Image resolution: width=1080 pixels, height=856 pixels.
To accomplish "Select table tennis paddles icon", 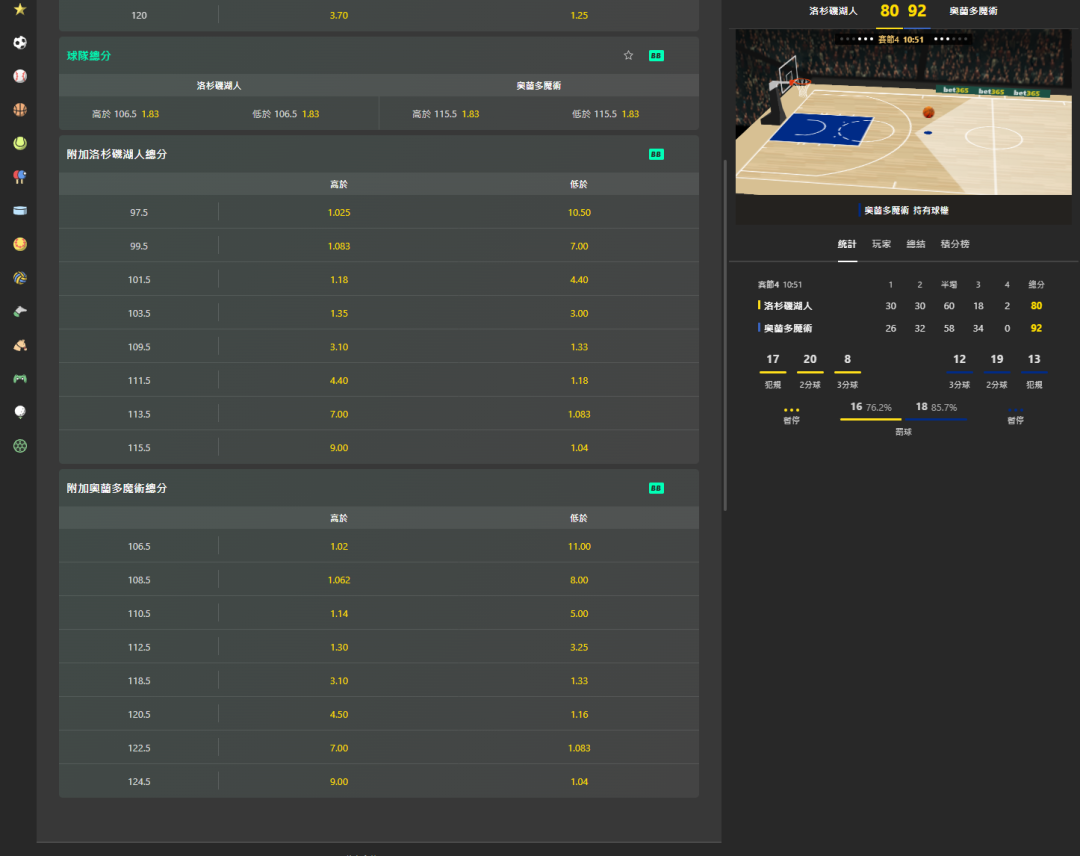I will pos(20,177).
